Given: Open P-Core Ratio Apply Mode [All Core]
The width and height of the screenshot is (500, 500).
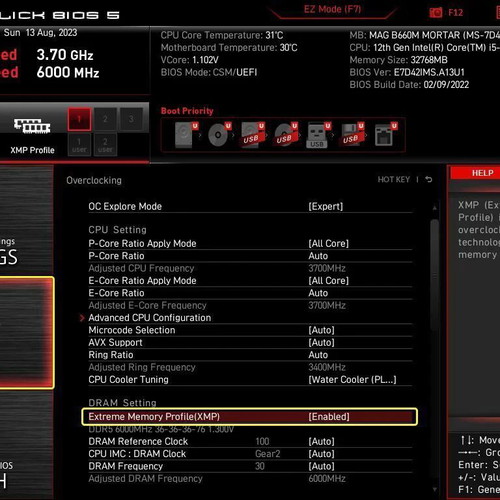Looking at the screenshot, I should coord(250,243).
